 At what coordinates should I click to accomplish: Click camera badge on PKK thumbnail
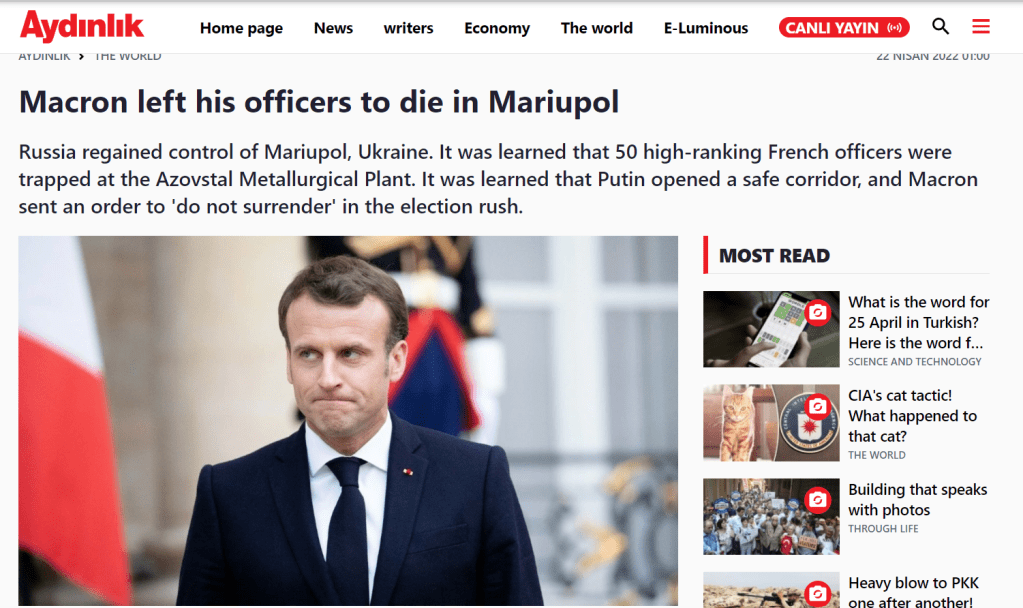pos(817,593)
